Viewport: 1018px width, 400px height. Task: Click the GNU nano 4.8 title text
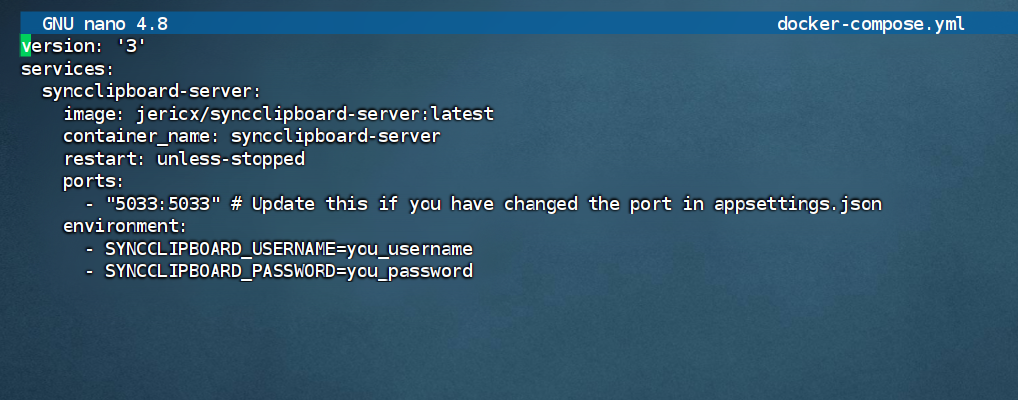coord(105,25)
